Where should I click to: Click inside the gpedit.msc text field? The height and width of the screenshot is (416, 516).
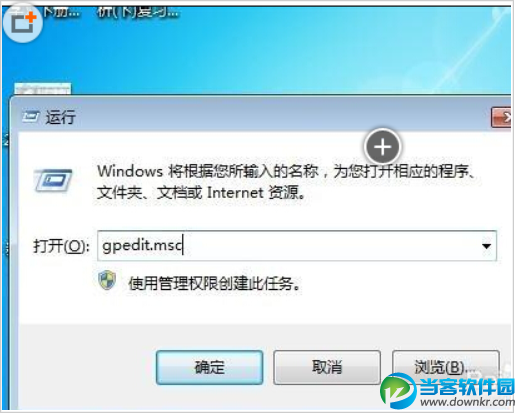[x=297, y=246]
